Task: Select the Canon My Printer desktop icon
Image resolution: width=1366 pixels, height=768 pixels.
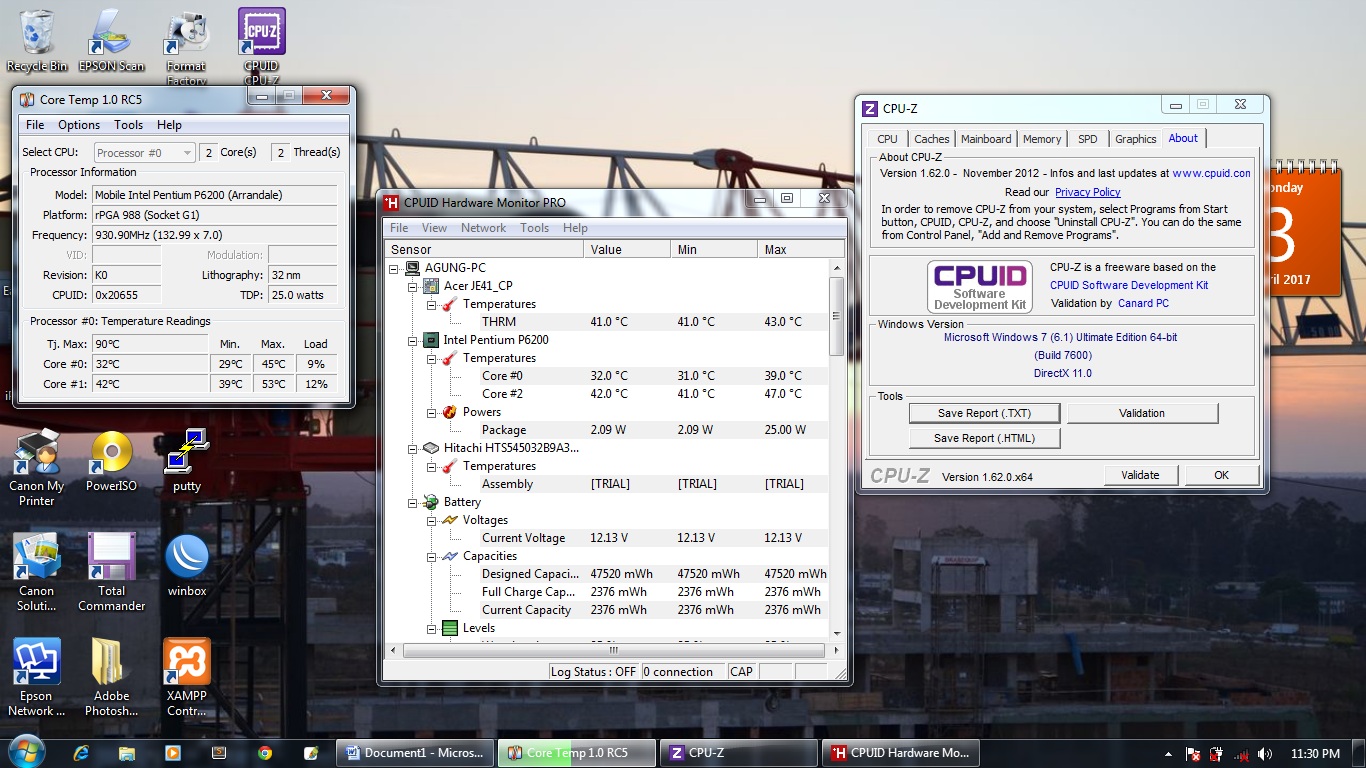Action: (x=37, y=468)
